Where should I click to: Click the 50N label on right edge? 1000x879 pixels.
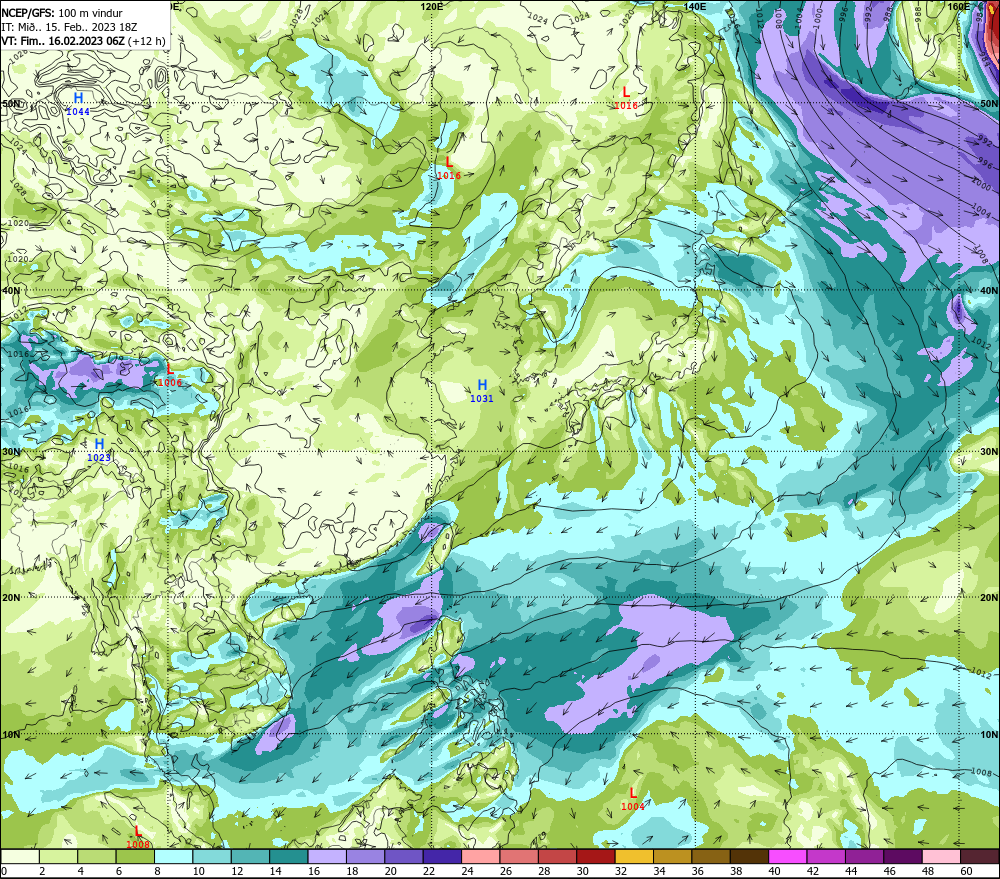tap(989, 103)
